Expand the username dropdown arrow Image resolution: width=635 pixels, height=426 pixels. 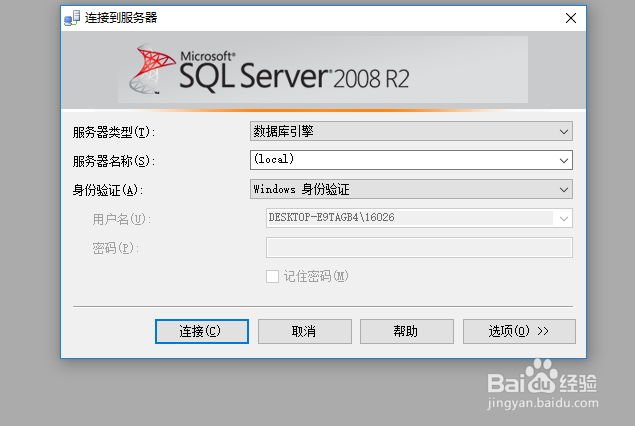tap(563, 219)
